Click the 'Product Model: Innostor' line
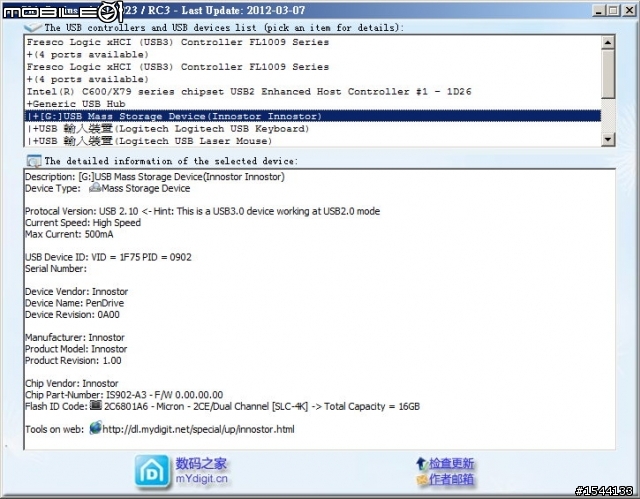640x499 pixels. (76, 349)
